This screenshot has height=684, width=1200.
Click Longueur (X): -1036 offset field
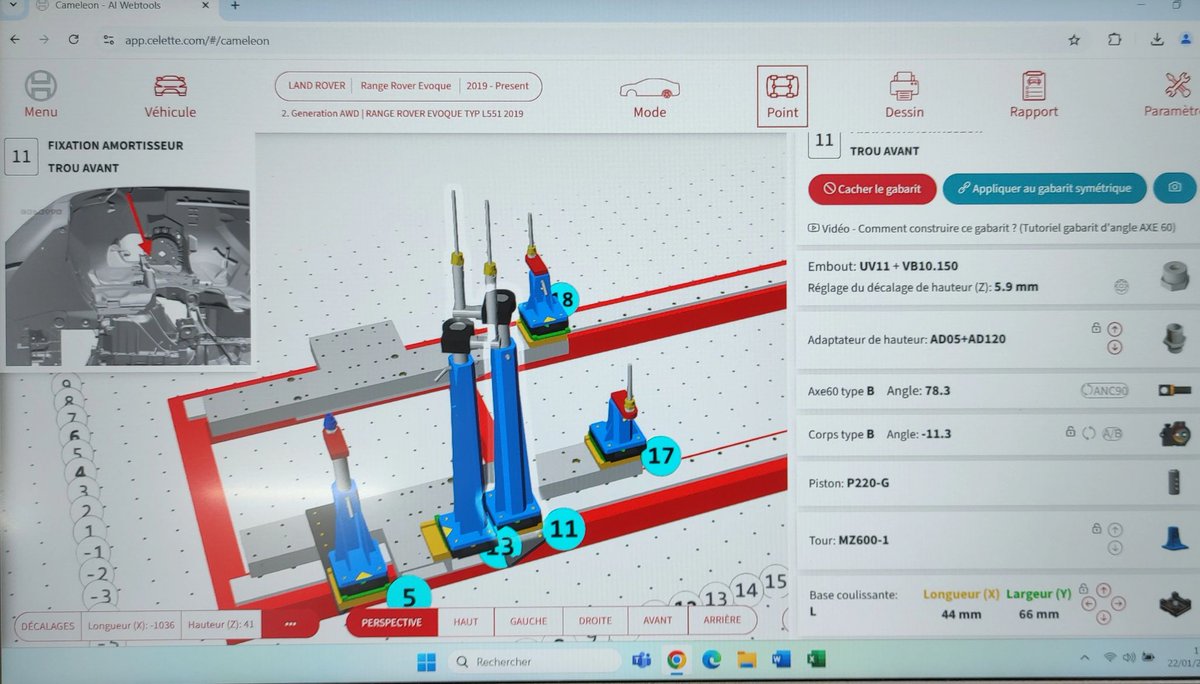(131, 626)
